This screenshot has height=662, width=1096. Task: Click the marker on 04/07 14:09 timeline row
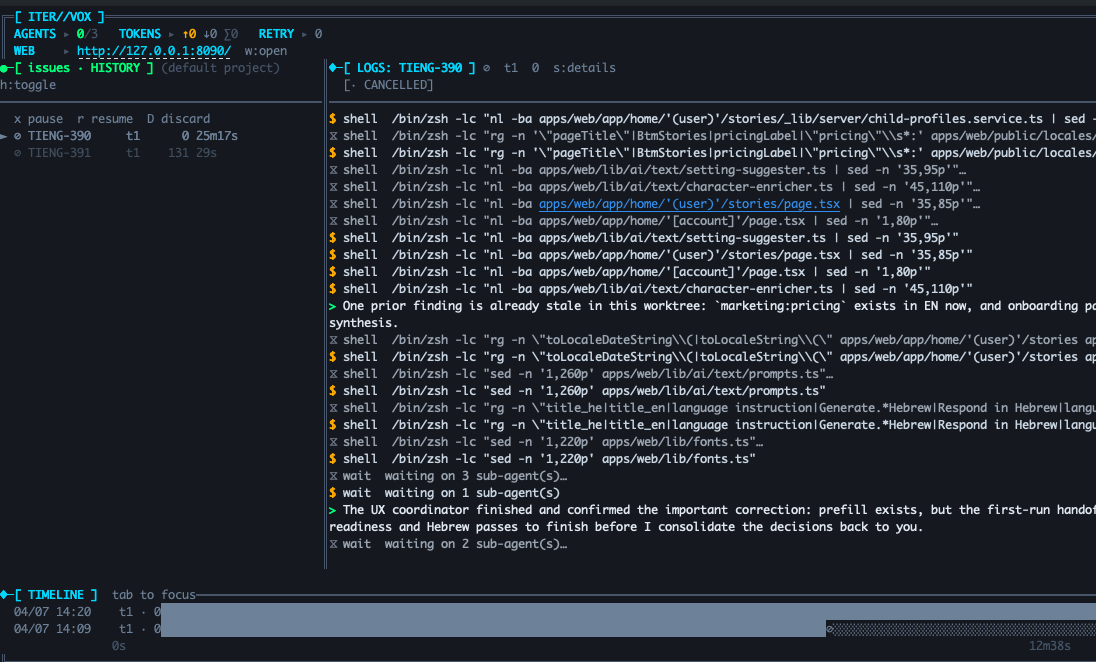point(829,628)
